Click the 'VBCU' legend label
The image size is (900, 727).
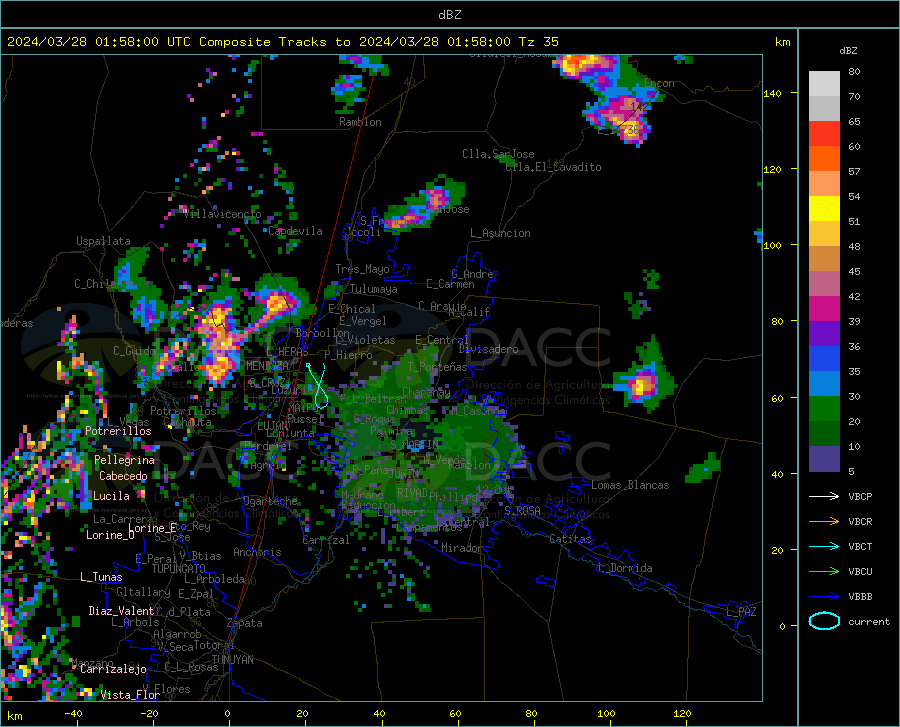pos(860,572)
